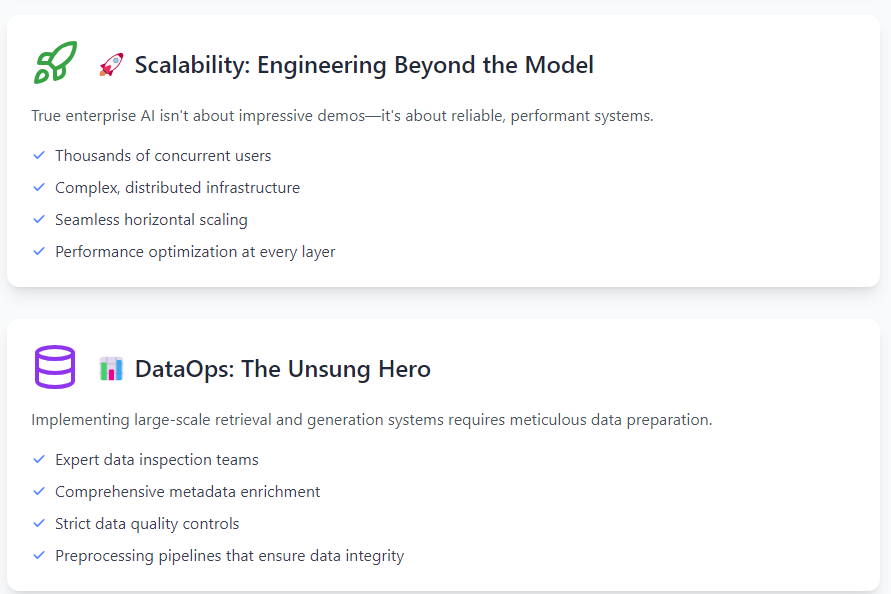Click checkmark beside Seamless horizontal scaling

39,219
